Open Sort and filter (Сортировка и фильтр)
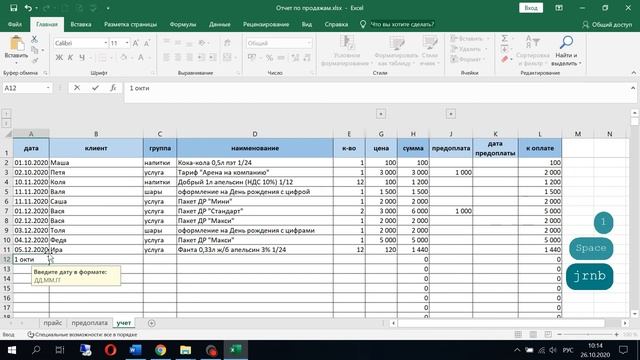 point(533,51)
